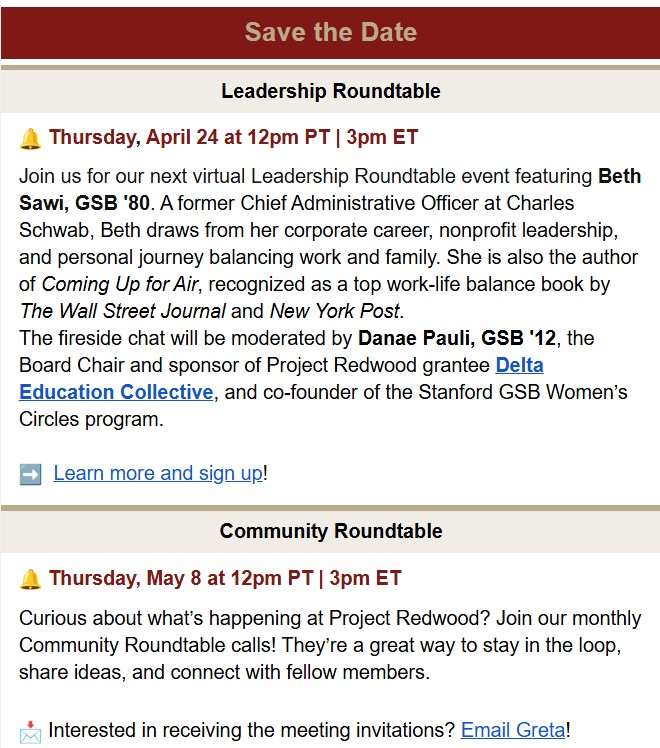
Task: Follow the Learn more and sign up link
Action: tap(158, 473)
